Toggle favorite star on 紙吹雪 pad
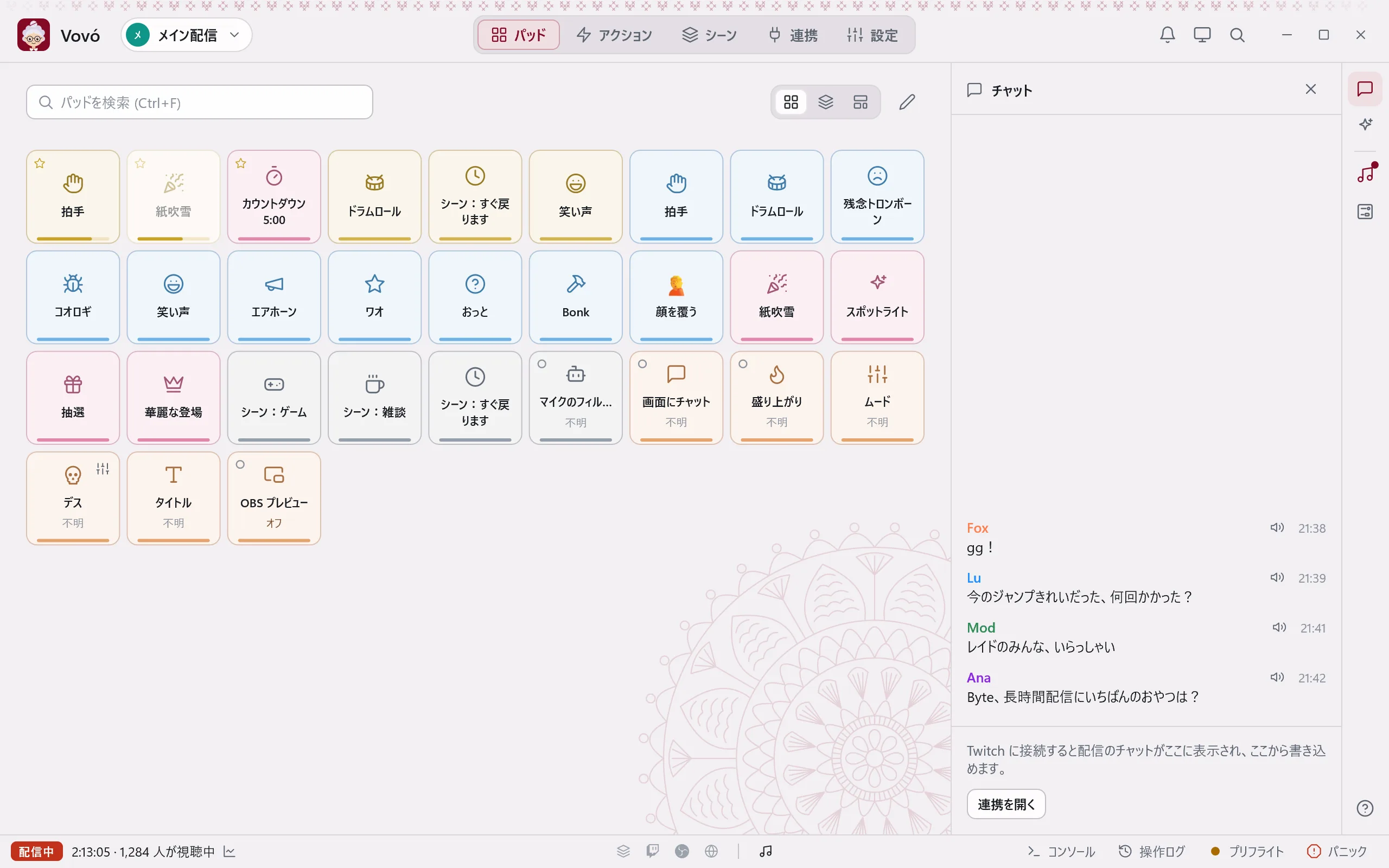The height and width of the screenshot is (868, 1389). click(x=140, y=164)
